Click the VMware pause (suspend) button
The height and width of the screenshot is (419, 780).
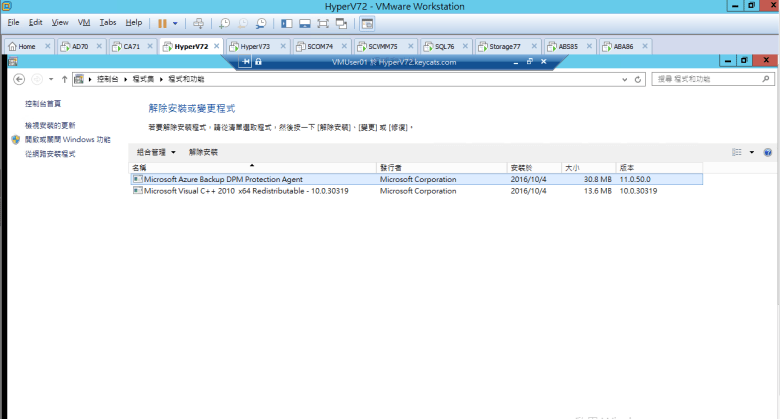[x=162, y=22]
